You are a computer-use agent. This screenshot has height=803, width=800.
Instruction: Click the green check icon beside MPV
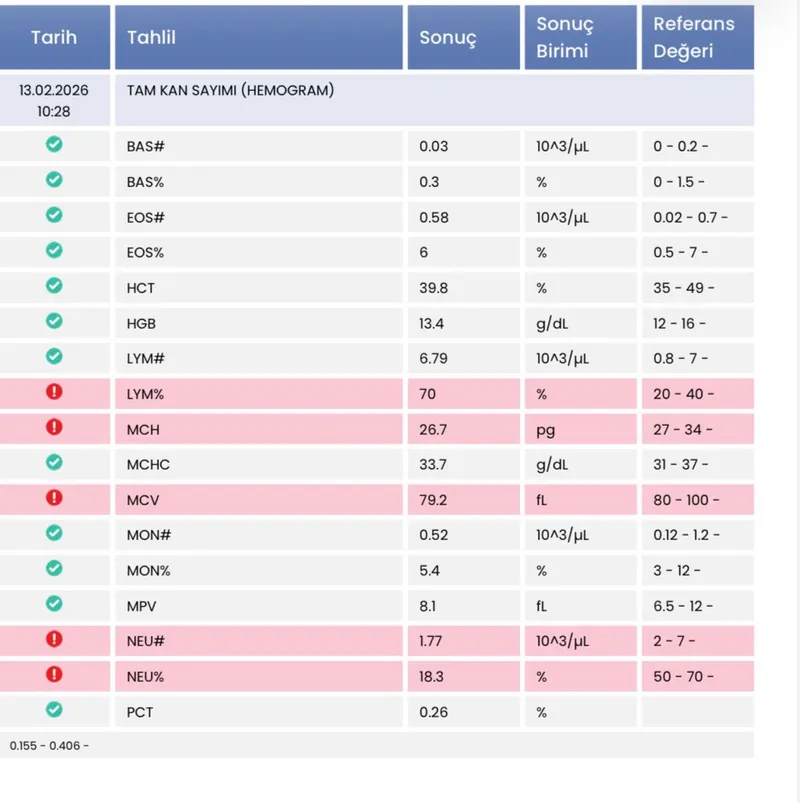tap(54, 603)
